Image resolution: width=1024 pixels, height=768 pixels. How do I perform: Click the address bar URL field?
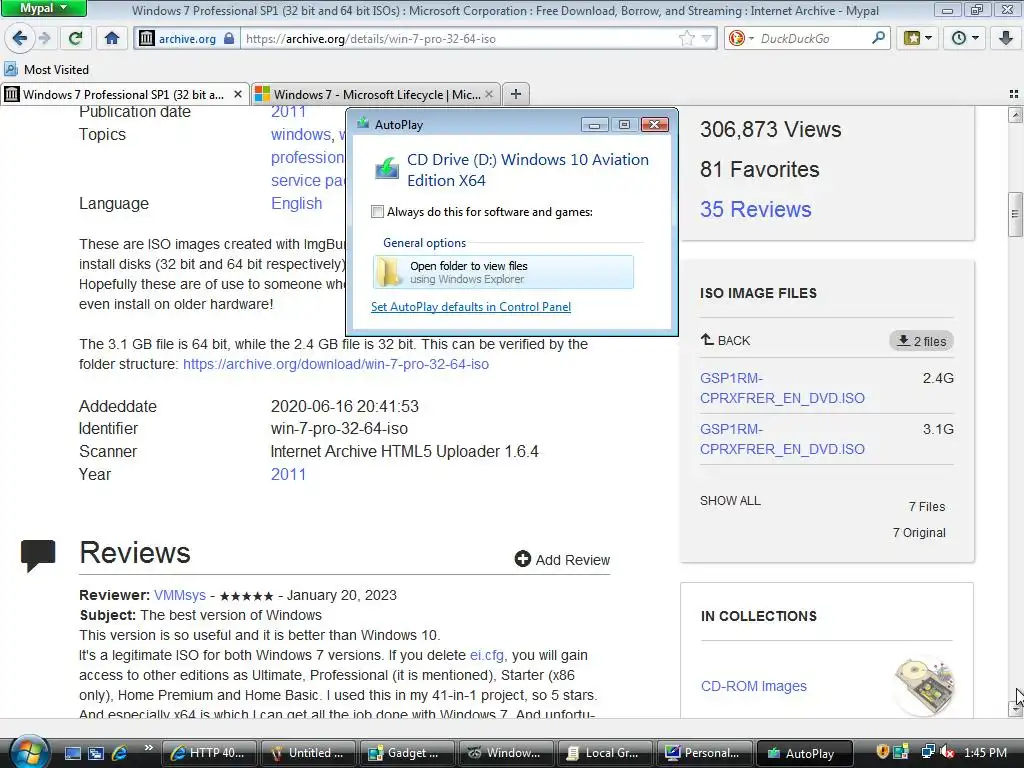460,39
